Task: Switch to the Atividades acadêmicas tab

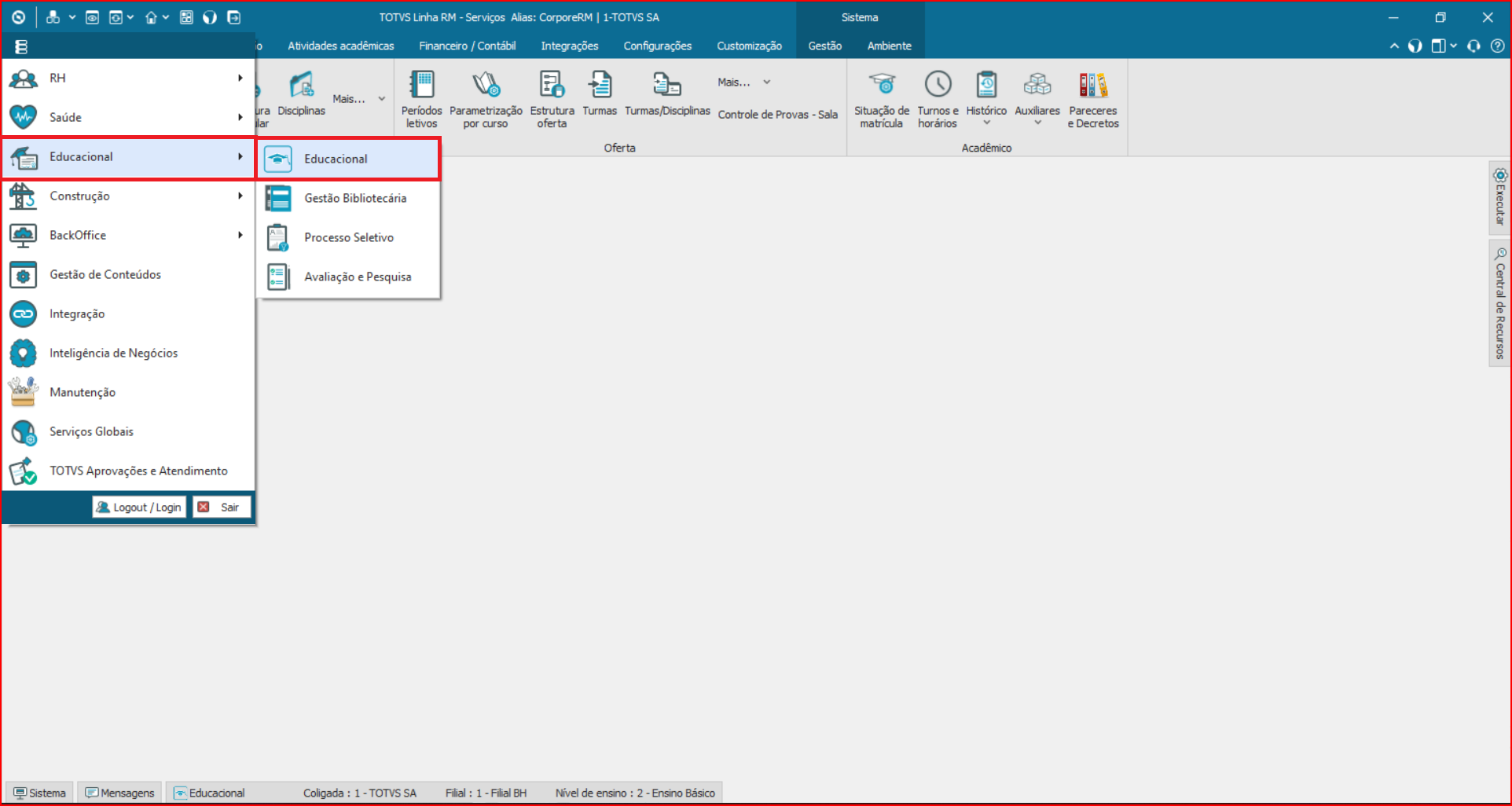Action: click(341, 46)
